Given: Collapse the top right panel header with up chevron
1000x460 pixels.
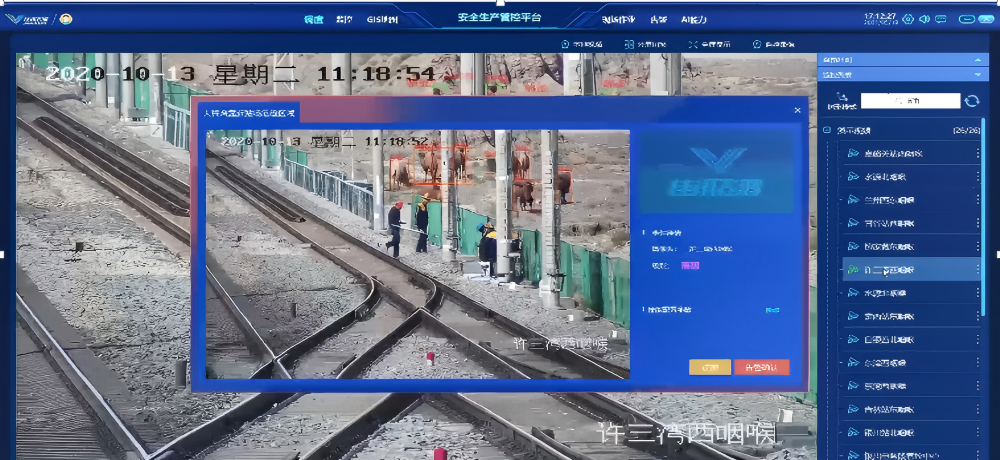Looking at the screenshot, I should point(979,60).
